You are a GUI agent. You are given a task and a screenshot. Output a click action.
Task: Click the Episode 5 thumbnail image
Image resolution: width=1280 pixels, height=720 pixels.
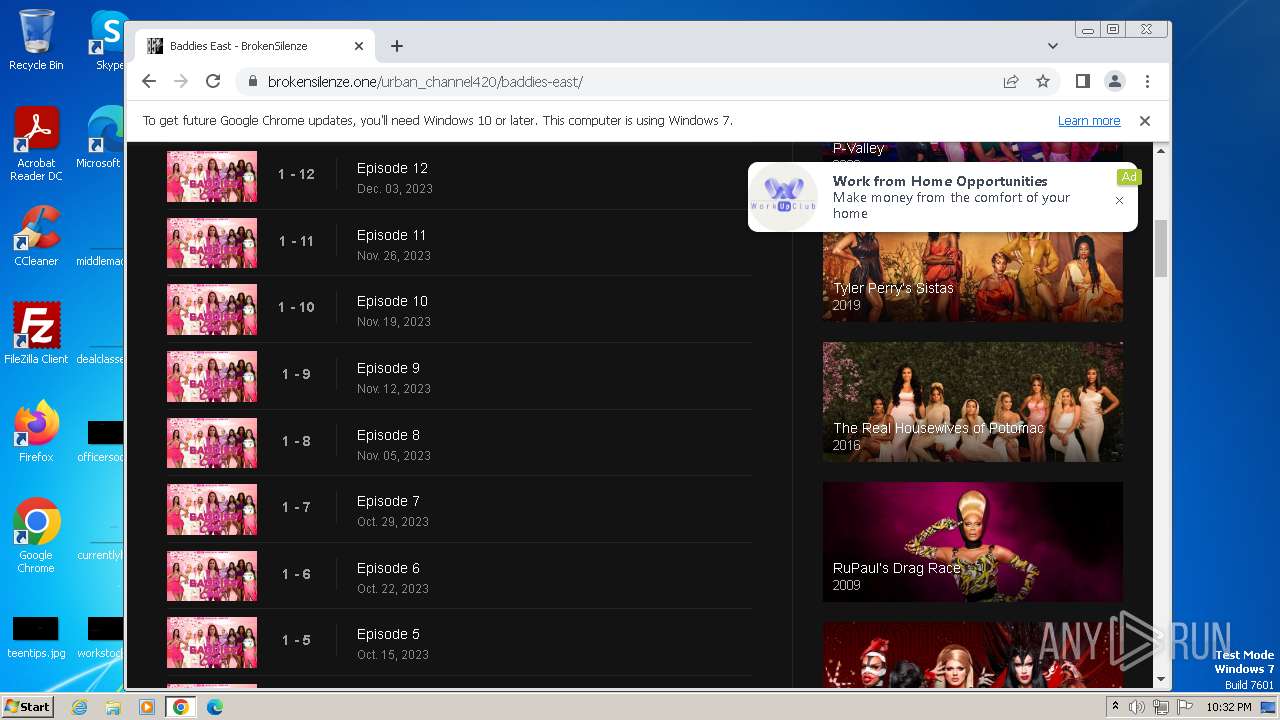pos(212,642)
